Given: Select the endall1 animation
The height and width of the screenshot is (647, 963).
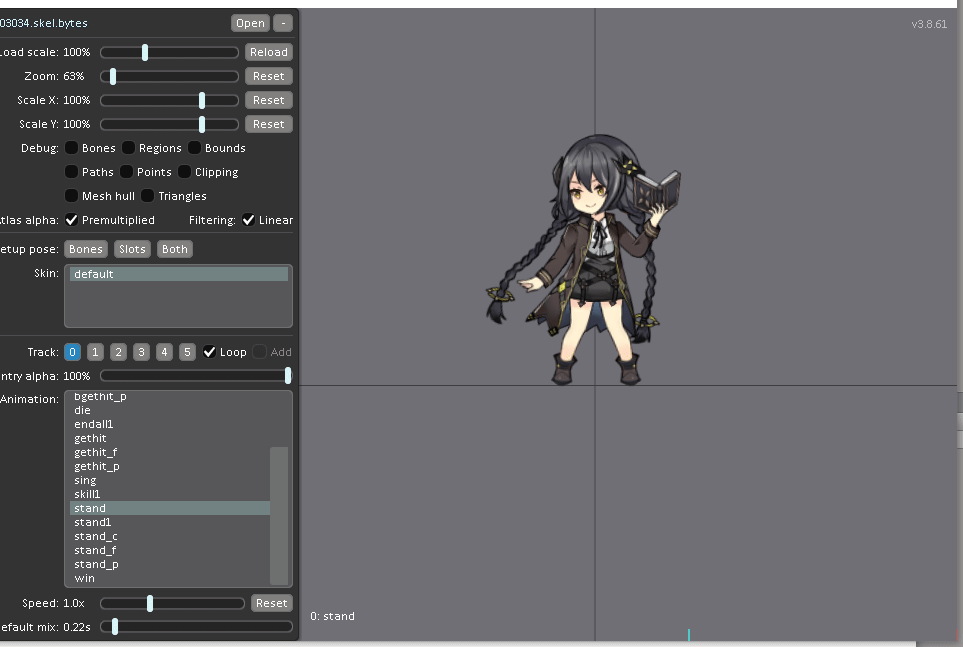Looking at the screenshot, I should point(170,425).
